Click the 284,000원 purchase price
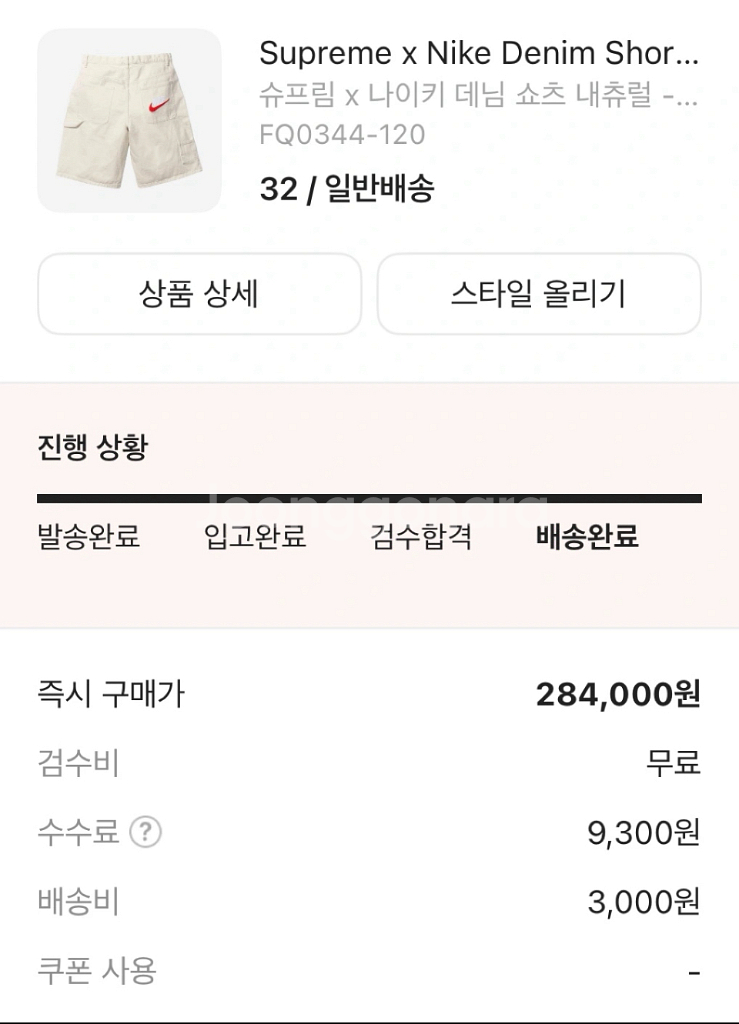 (618, 694)
